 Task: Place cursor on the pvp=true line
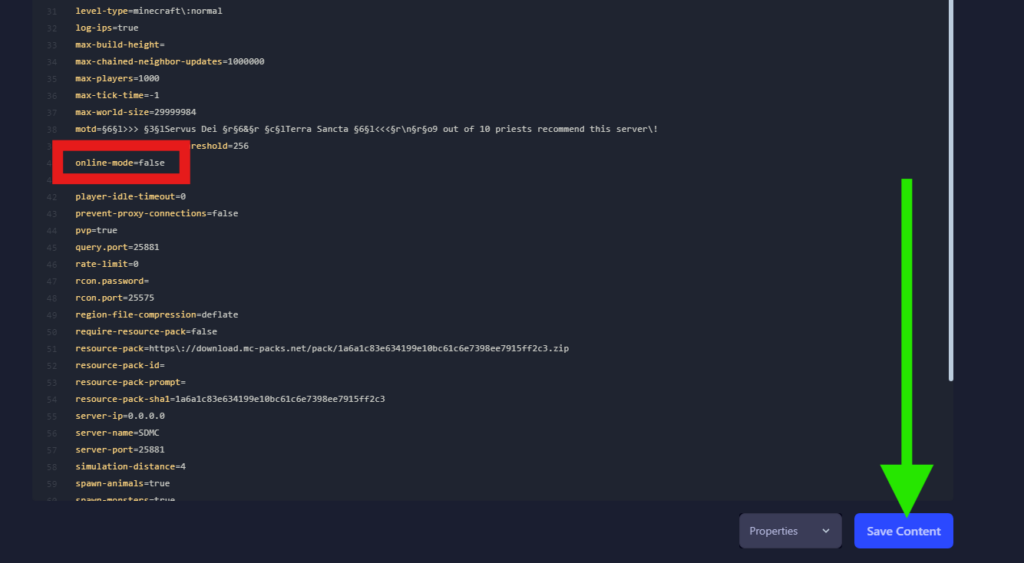(x=96, y=230)
